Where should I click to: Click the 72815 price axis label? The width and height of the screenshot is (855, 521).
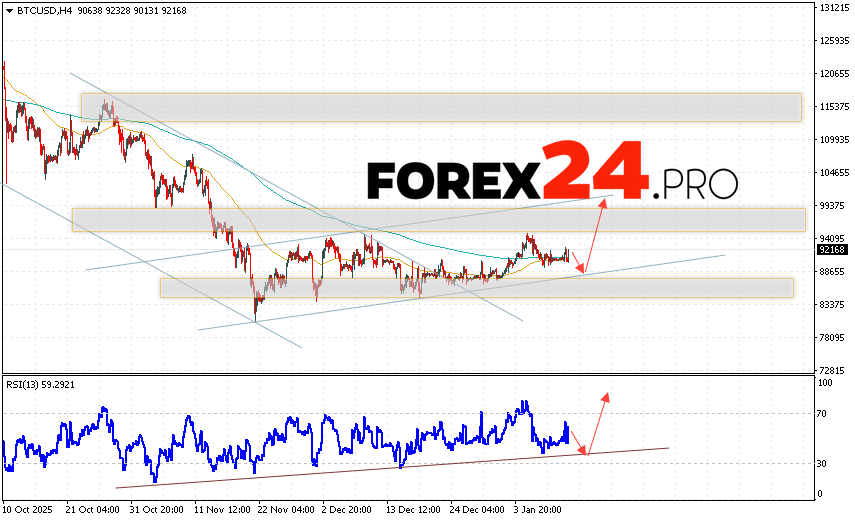(832, 370)
